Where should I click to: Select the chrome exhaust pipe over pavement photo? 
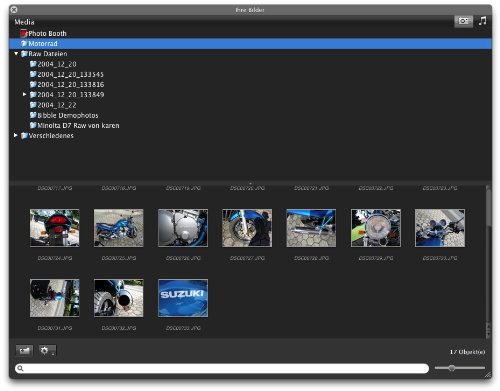311,228
